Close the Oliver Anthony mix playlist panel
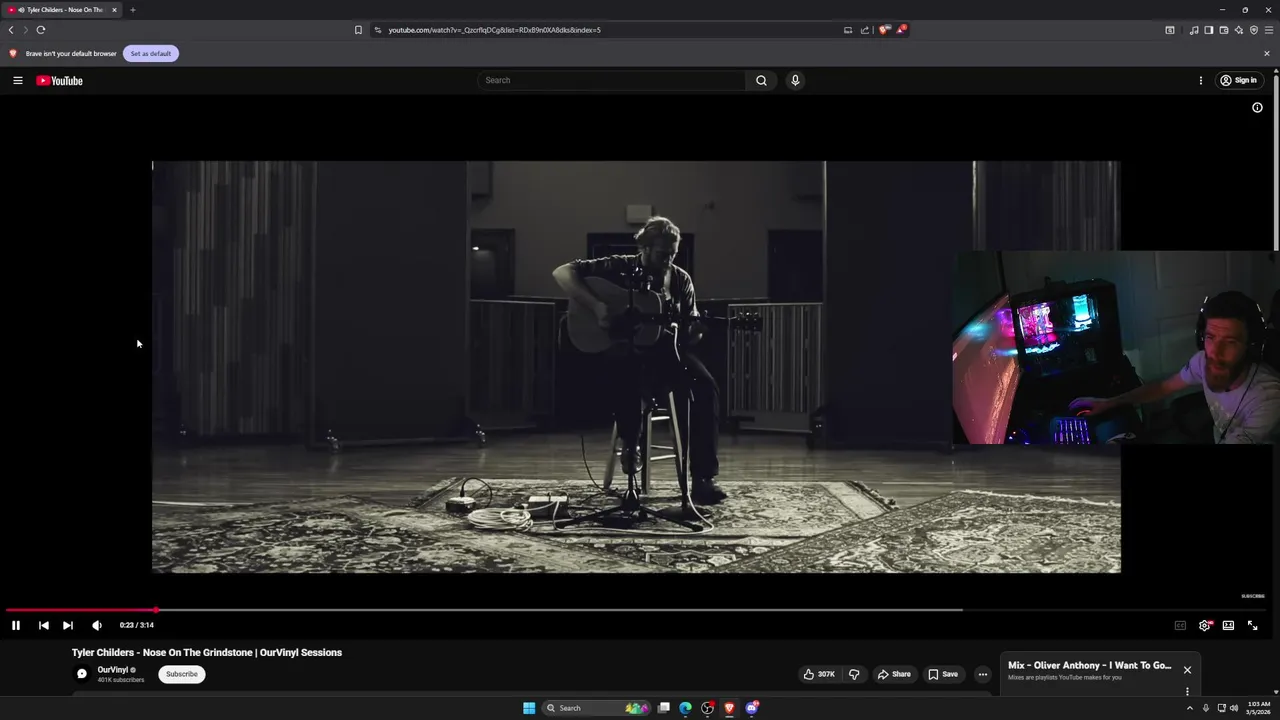 tap(1187, 670)
